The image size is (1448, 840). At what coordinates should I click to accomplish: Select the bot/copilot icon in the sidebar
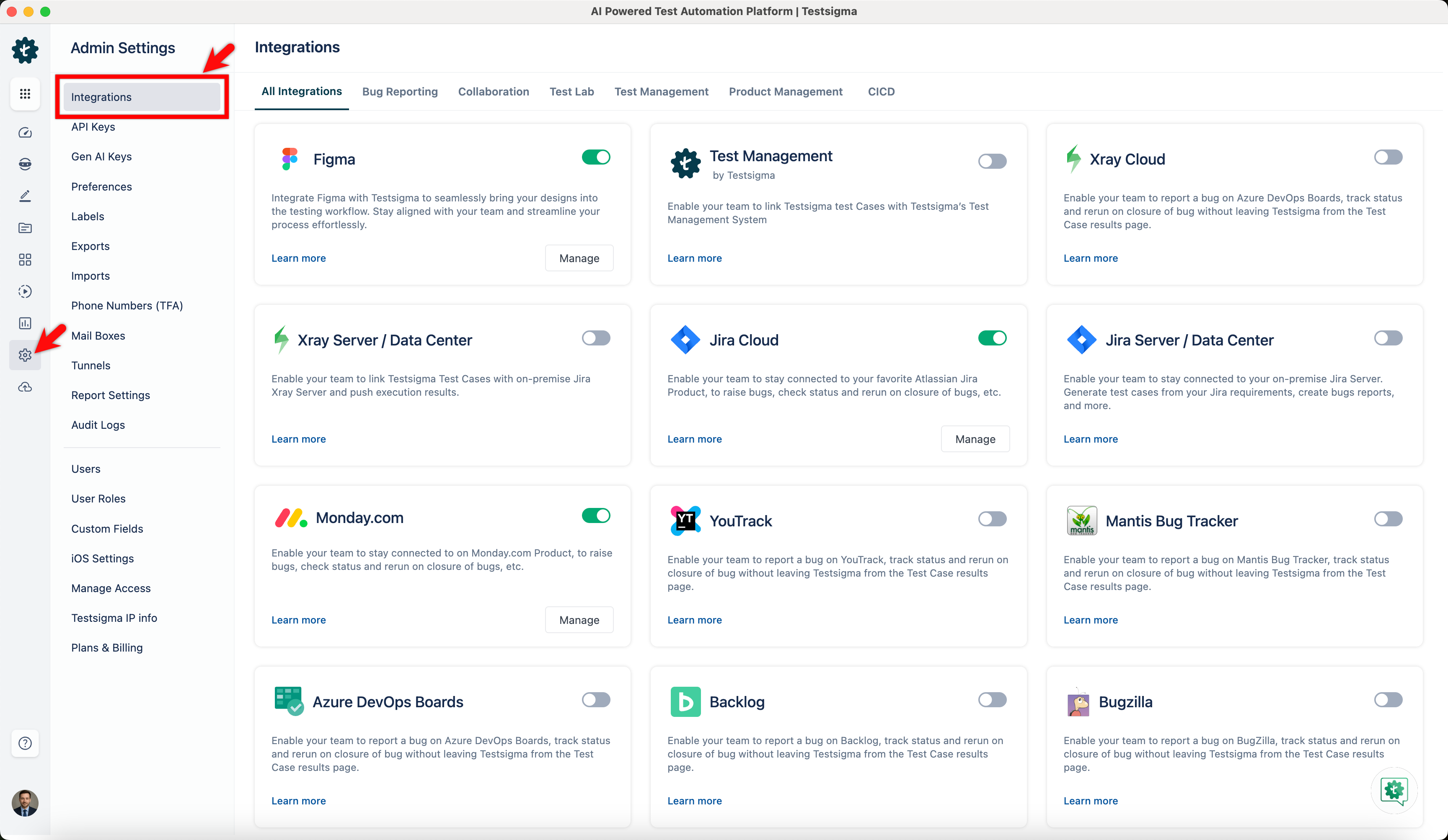[x=25, y=164]
